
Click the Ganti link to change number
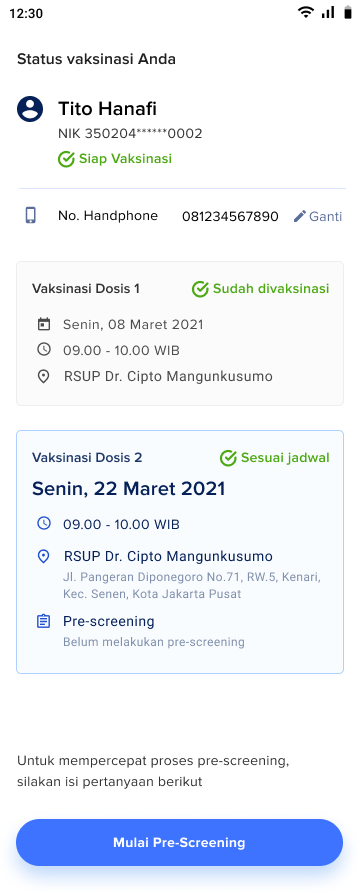tap(325, 216)
